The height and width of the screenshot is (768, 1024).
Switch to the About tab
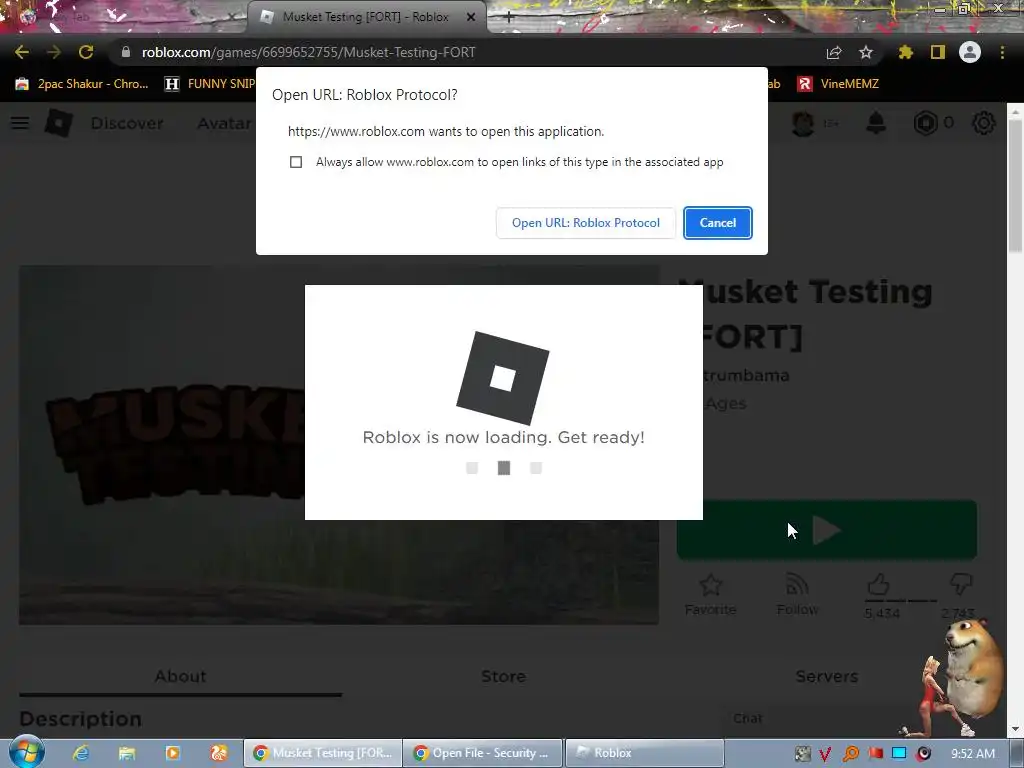(180, 677)
